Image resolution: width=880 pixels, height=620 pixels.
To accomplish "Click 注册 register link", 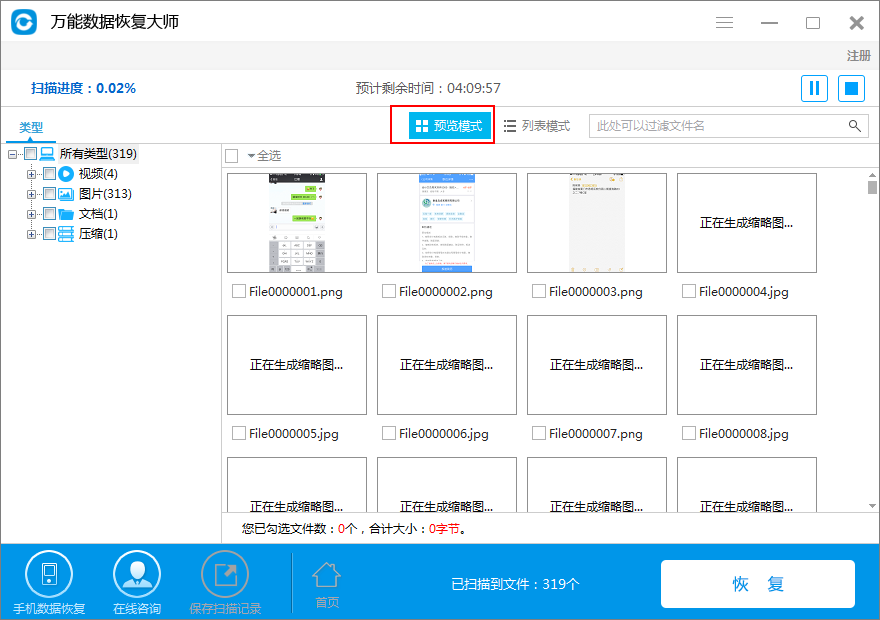I will click(859, 56).
